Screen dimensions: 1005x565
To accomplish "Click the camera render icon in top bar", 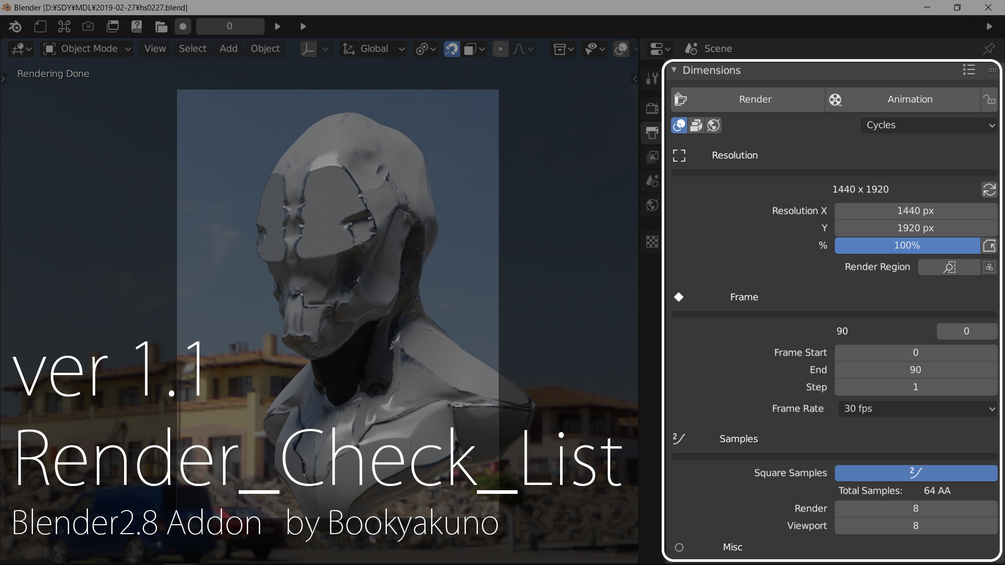I will (x=88, y=26).
